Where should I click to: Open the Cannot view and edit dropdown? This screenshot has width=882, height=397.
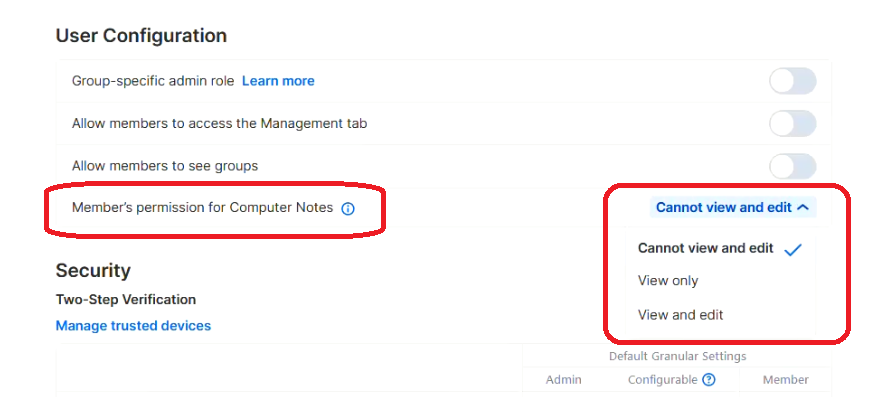coord(733,207)
